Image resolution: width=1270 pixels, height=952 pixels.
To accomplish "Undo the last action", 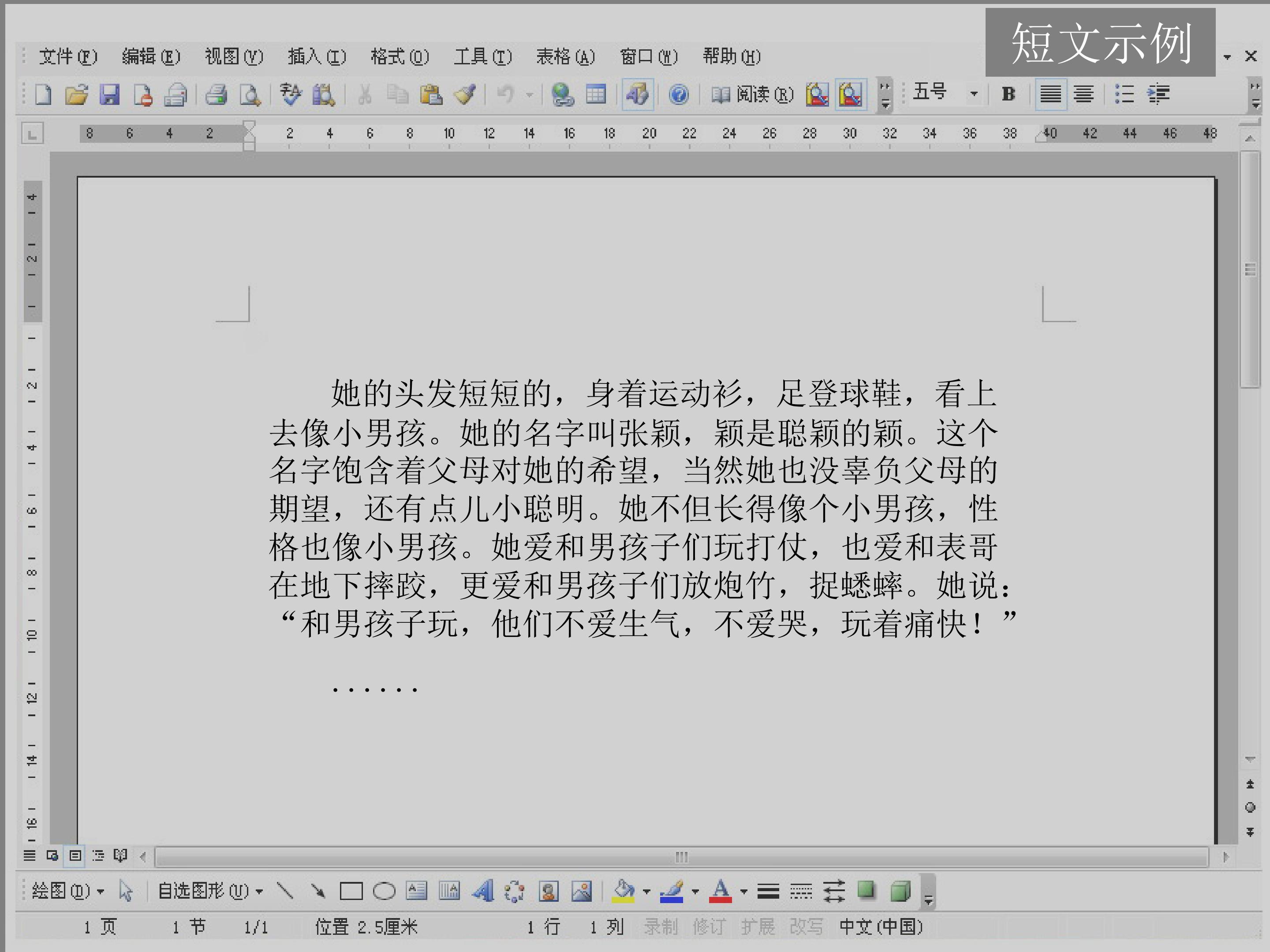I will pos(505,94).
